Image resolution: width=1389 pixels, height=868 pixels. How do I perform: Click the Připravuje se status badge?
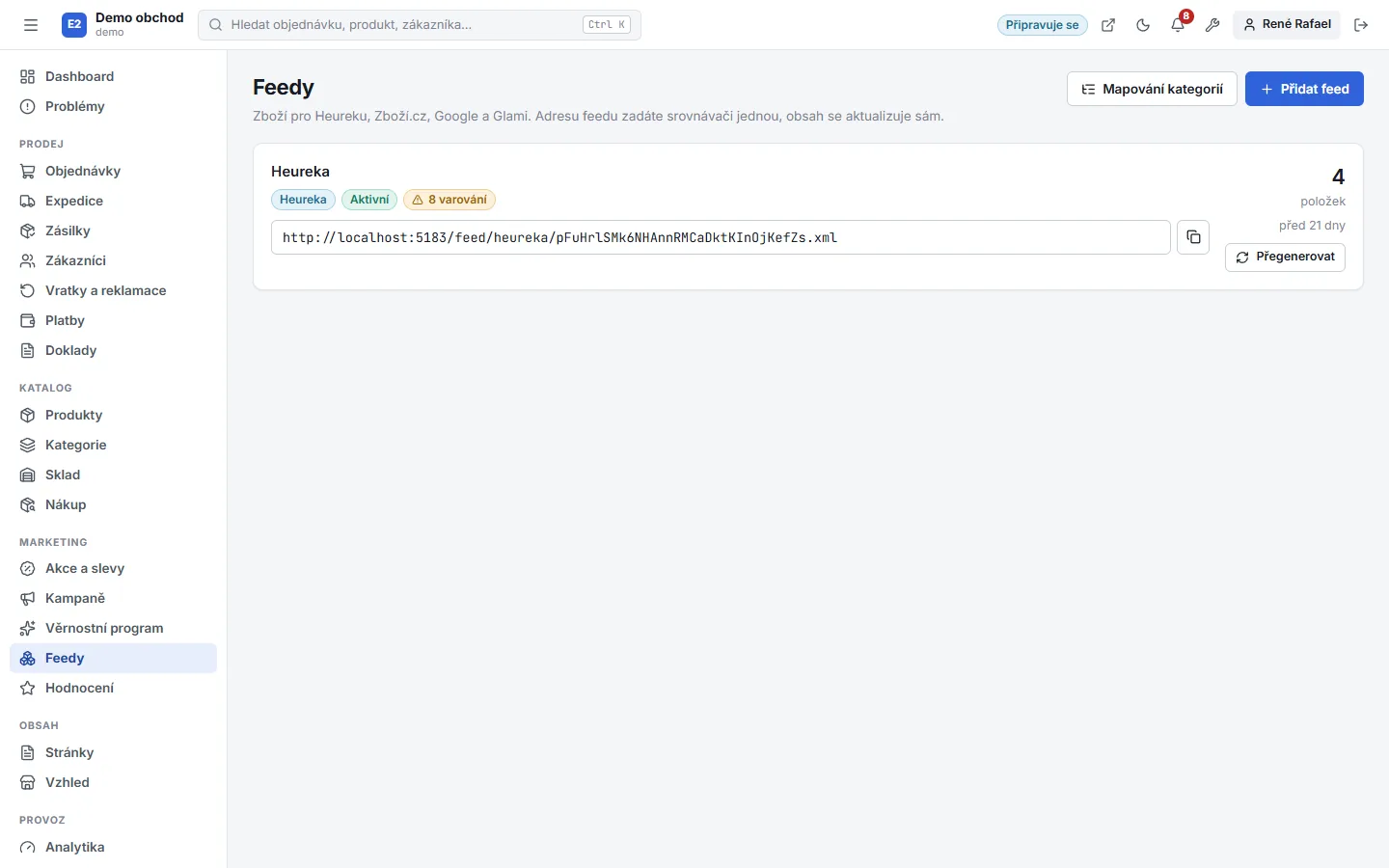[x=1042, y=25]
